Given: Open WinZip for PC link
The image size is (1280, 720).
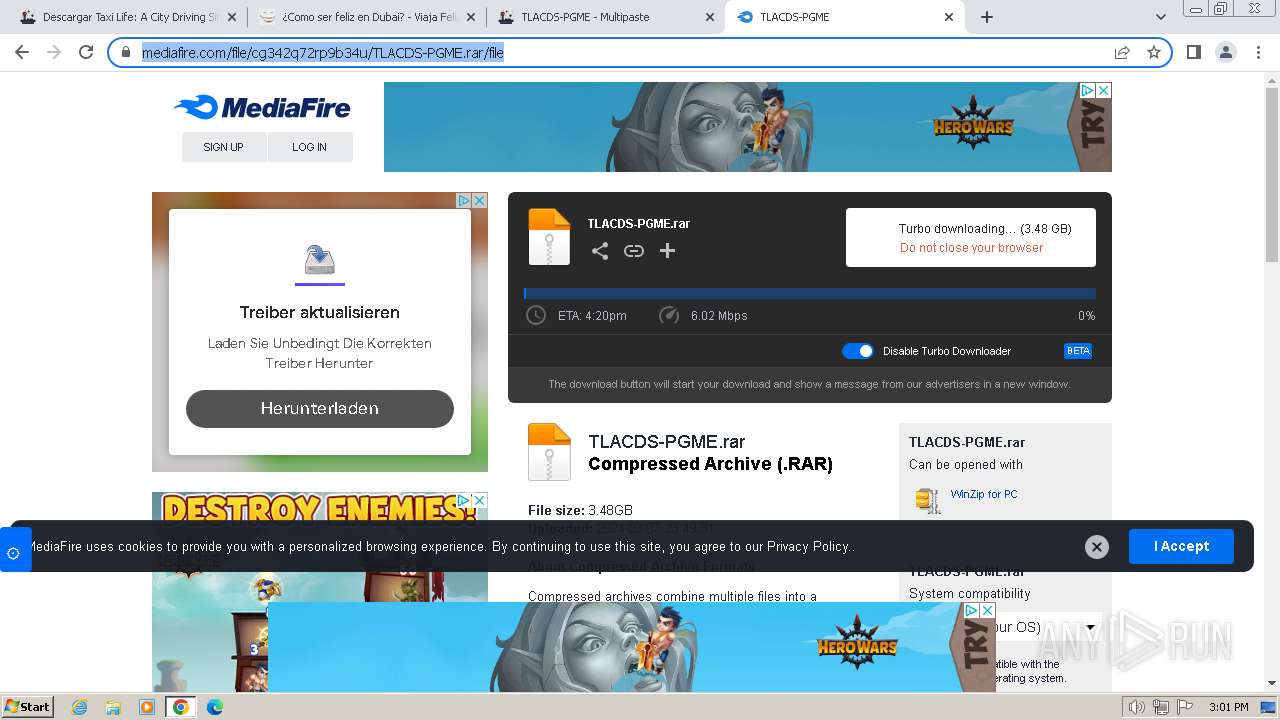Looking at the screenshot, I should tap(984, 494).
